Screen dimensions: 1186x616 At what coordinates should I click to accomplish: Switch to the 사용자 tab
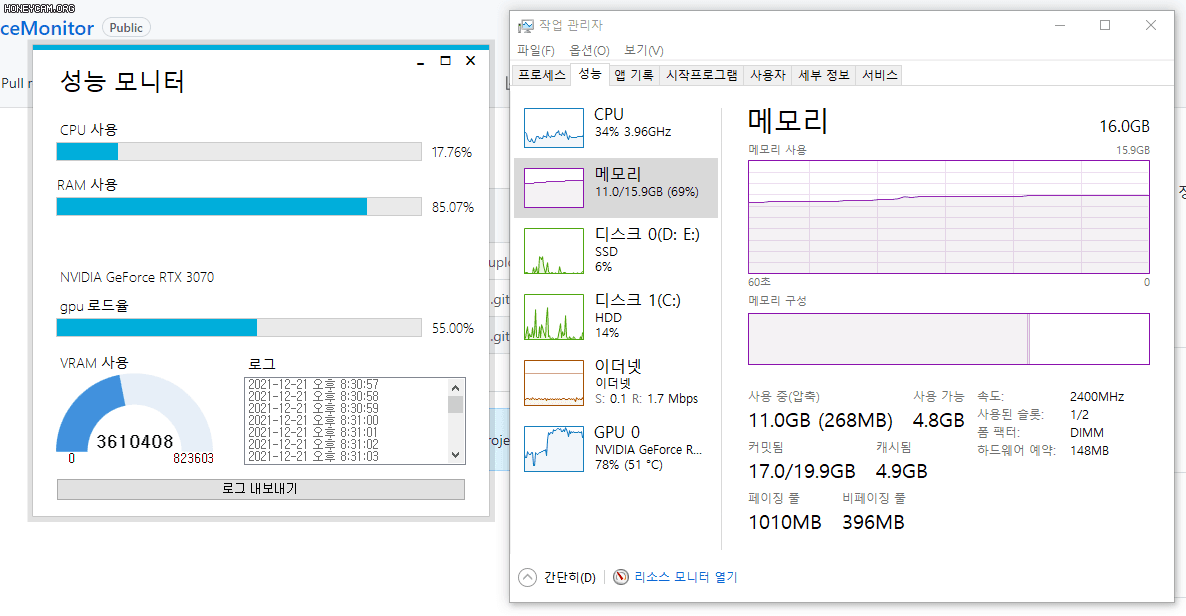[768, 75]
